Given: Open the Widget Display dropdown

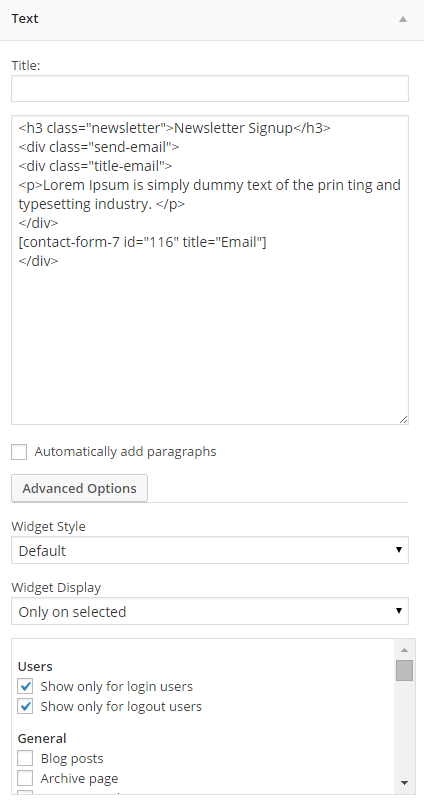Looking at the screenshot, I should (x=210, y=611).
